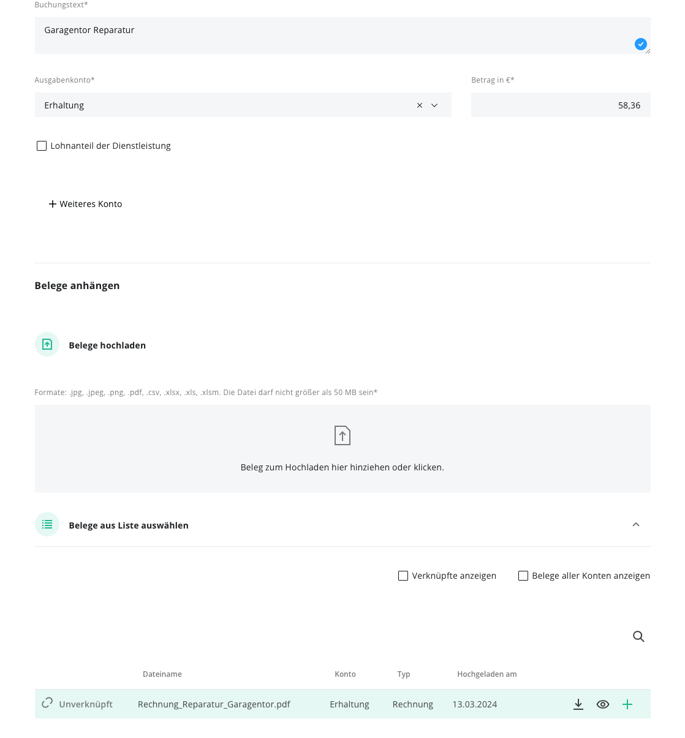The height and width of the screenshot is (738, 685).
Task: Click the document upload icon in drop zone
Action: coord(342,435)
